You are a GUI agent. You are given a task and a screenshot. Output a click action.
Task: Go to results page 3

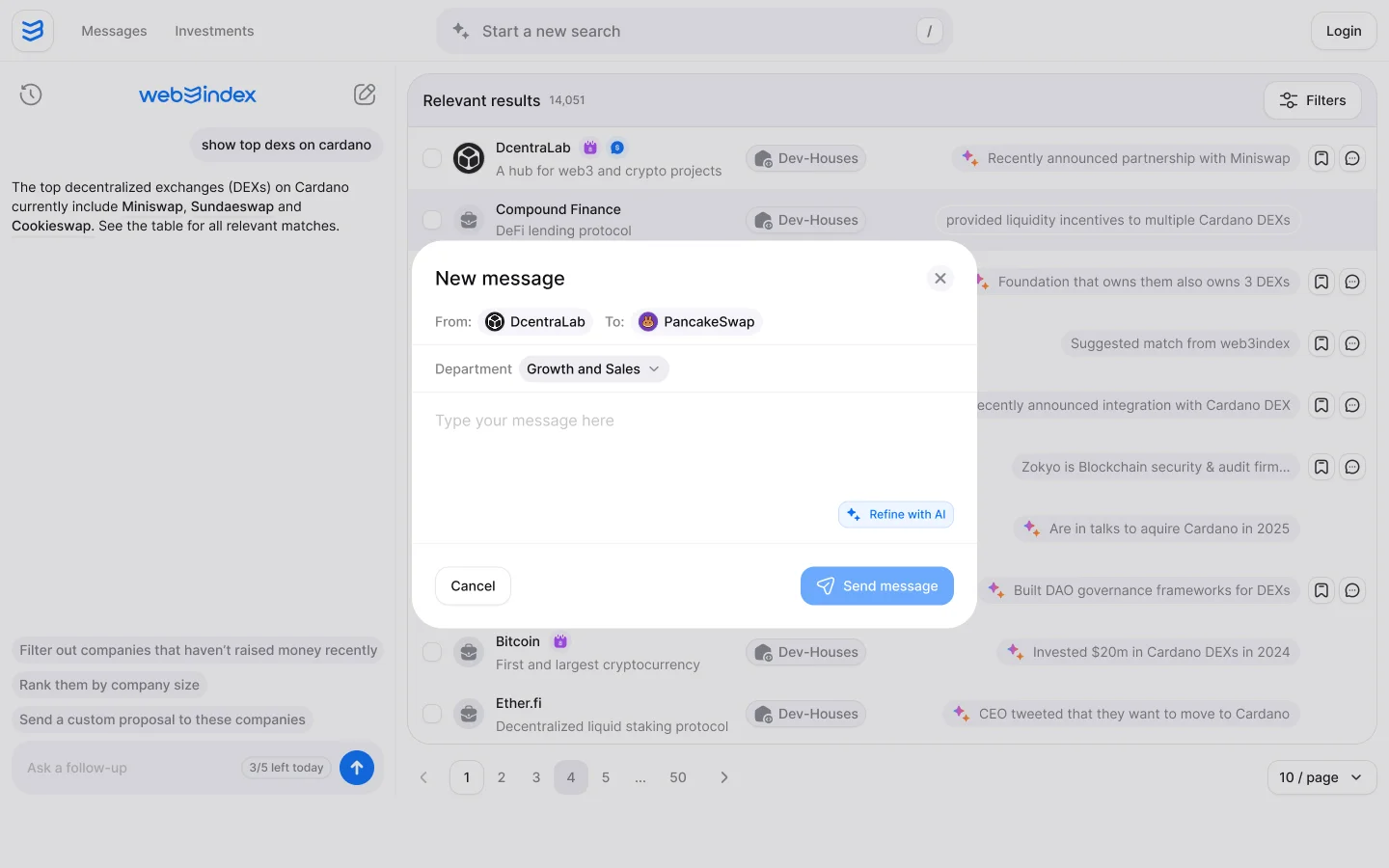(x=536, y=777)
